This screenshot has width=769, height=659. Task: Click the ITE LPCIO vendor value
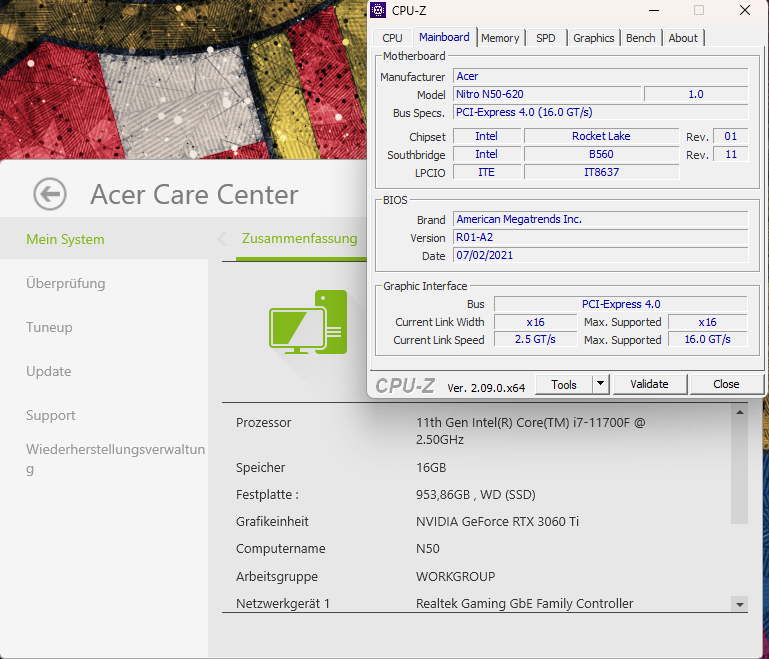click(487, 173)
